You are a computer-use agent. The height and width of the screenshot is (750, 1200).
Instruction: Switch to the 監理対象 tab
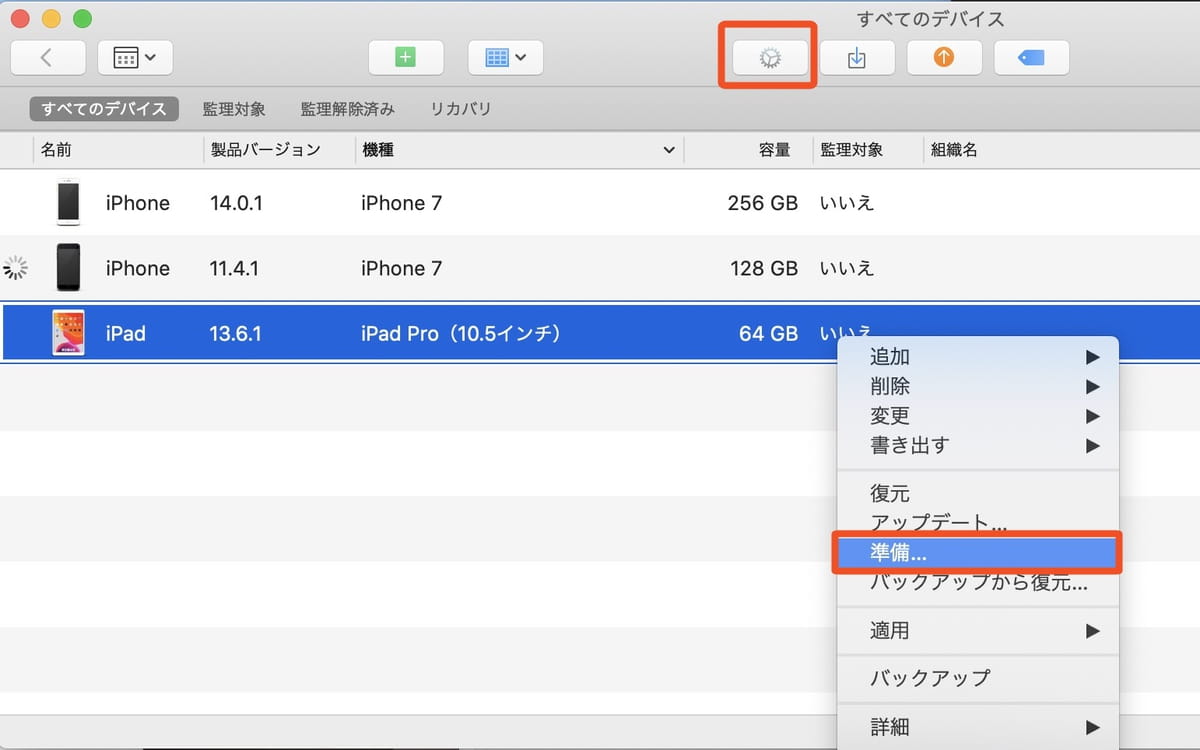click(x=234, y=109)
